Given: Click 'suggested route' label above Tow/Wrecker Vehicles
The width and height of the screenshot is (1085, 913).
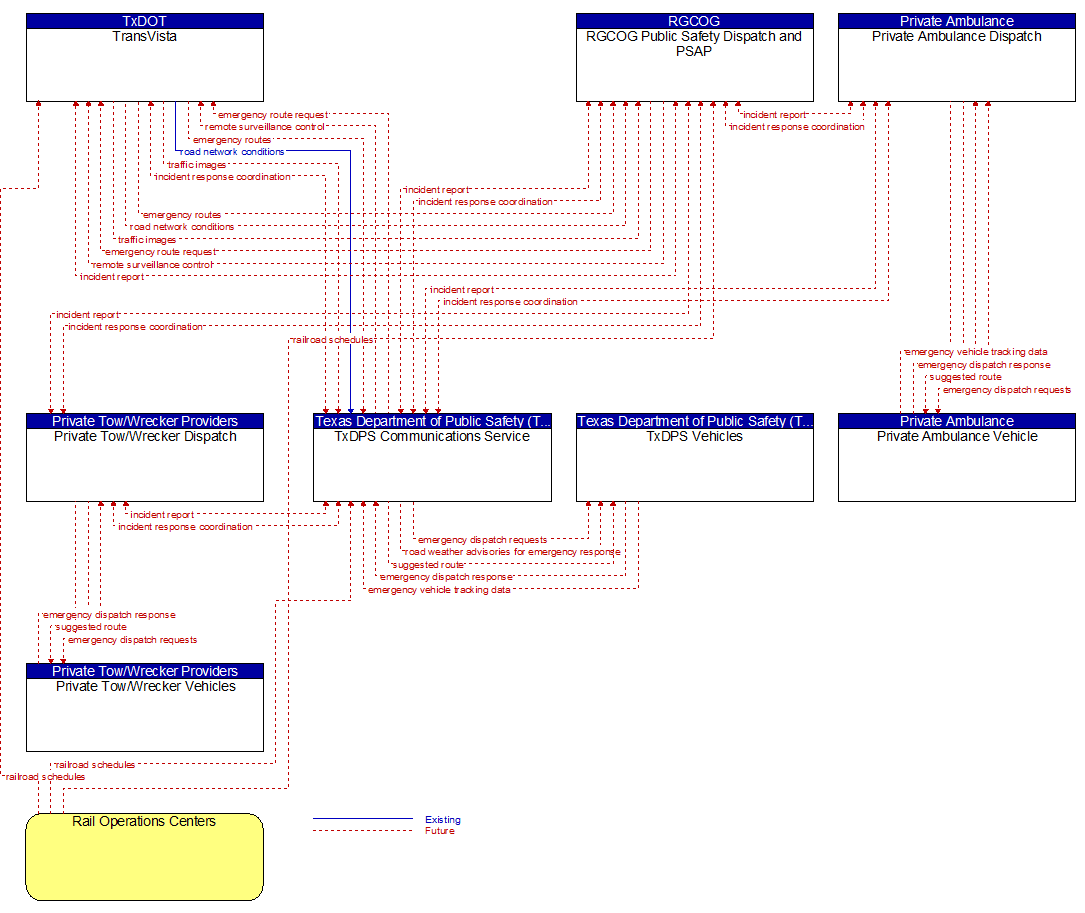Looking at the screenshot, I should (x=91, y=627).
